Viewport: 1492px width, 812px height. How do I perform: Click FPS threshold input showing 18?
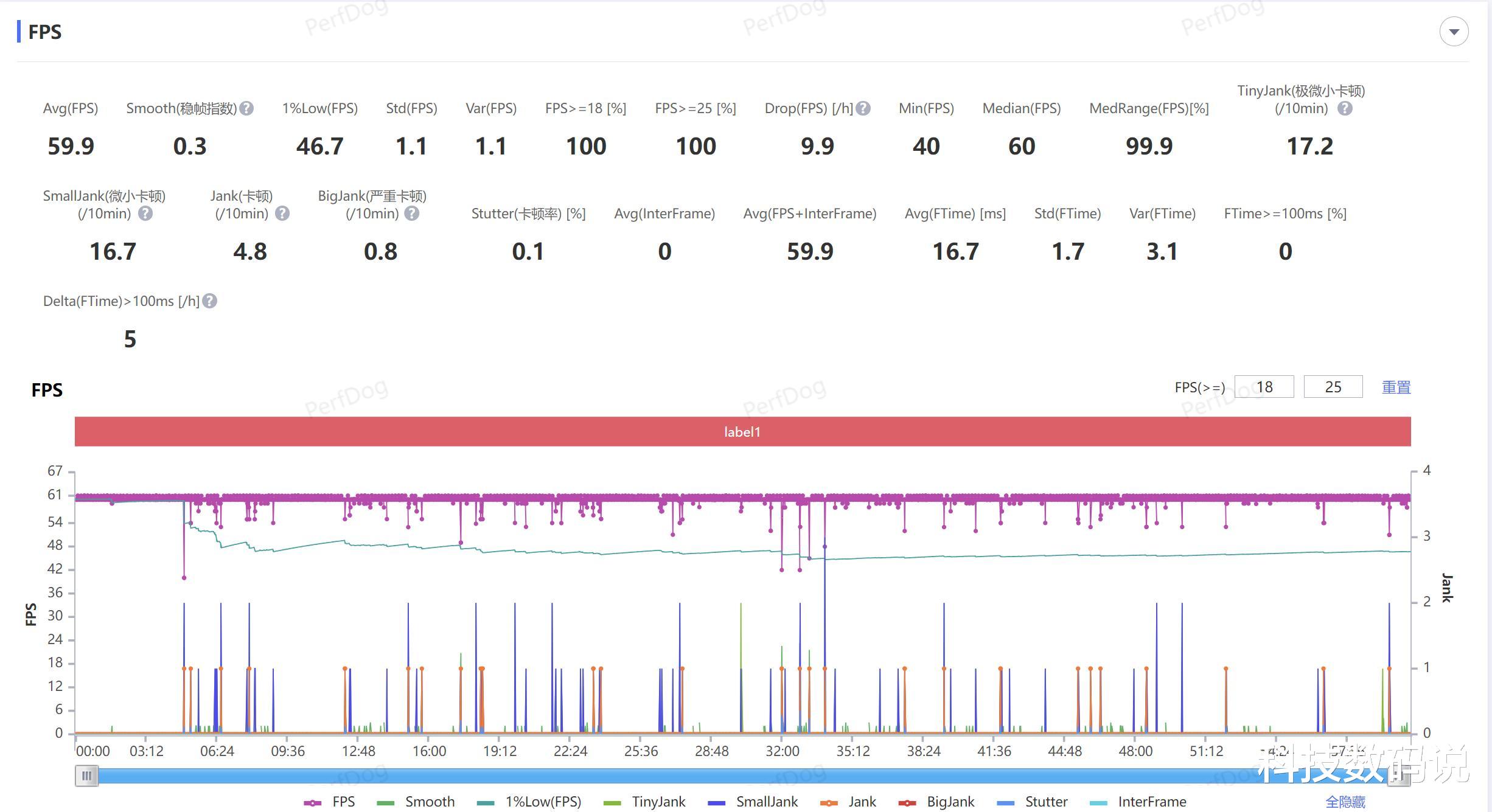coord(1264,387)
